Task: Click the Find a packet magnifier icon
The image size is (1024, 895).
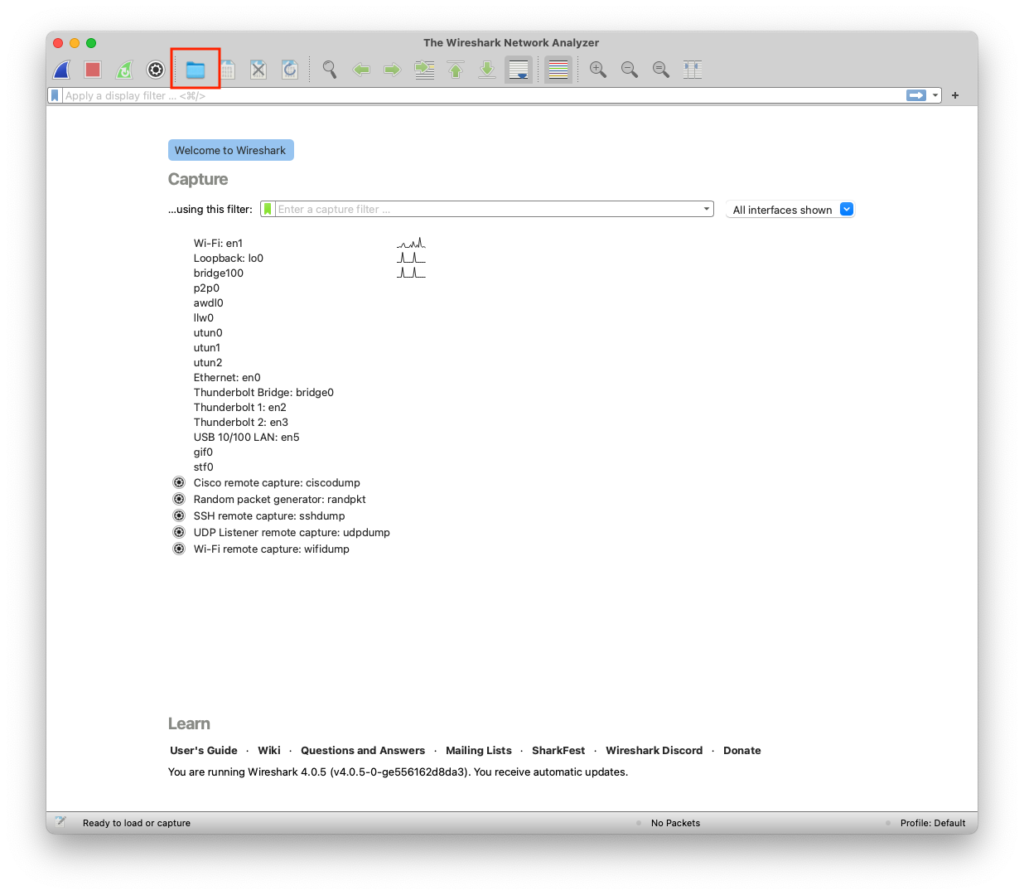Action: (x=329, y=70)
